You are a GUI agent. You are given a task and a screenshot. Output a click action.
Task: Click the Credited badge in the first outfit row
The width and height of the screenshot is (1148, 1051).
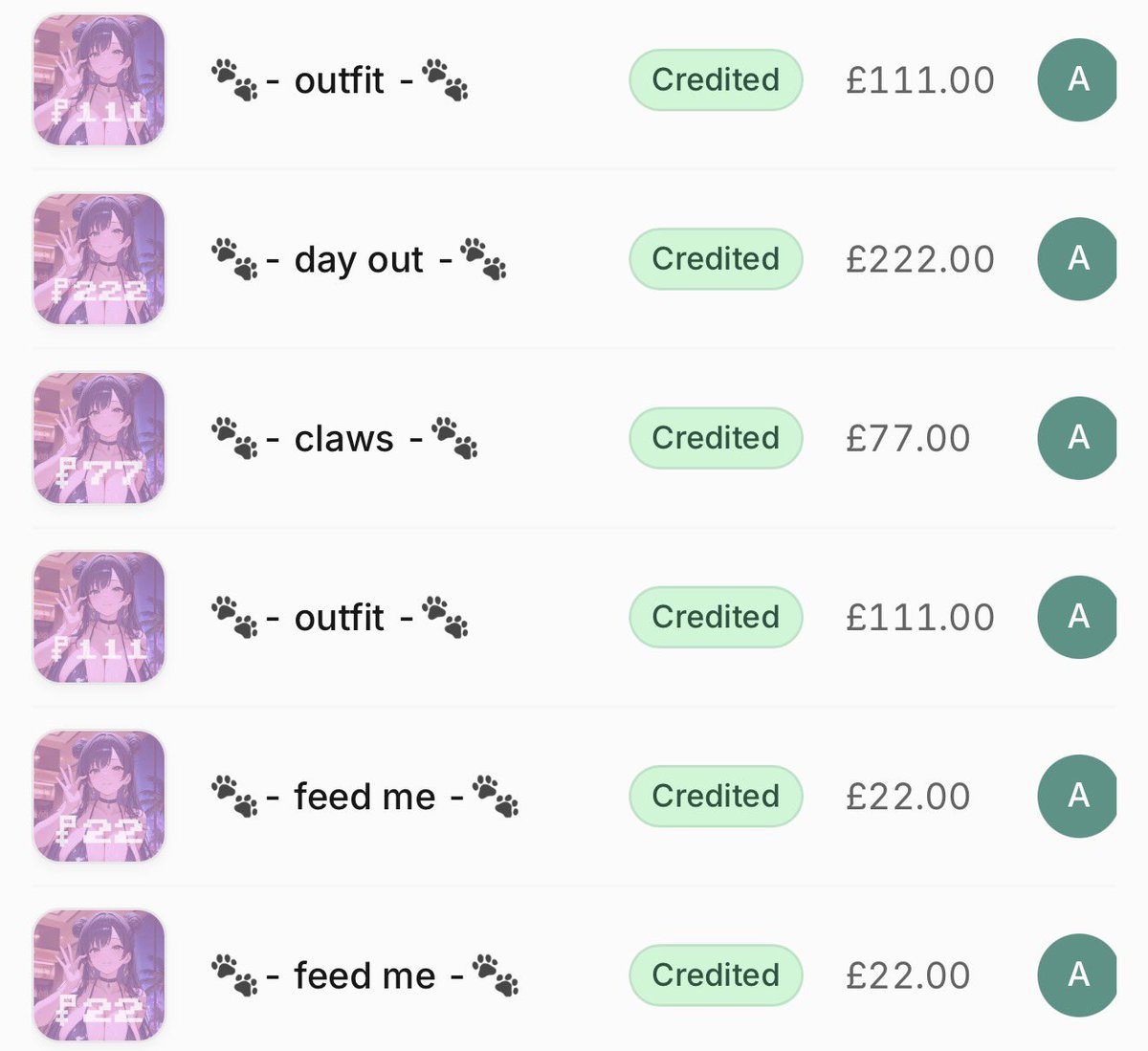[716, 80]
